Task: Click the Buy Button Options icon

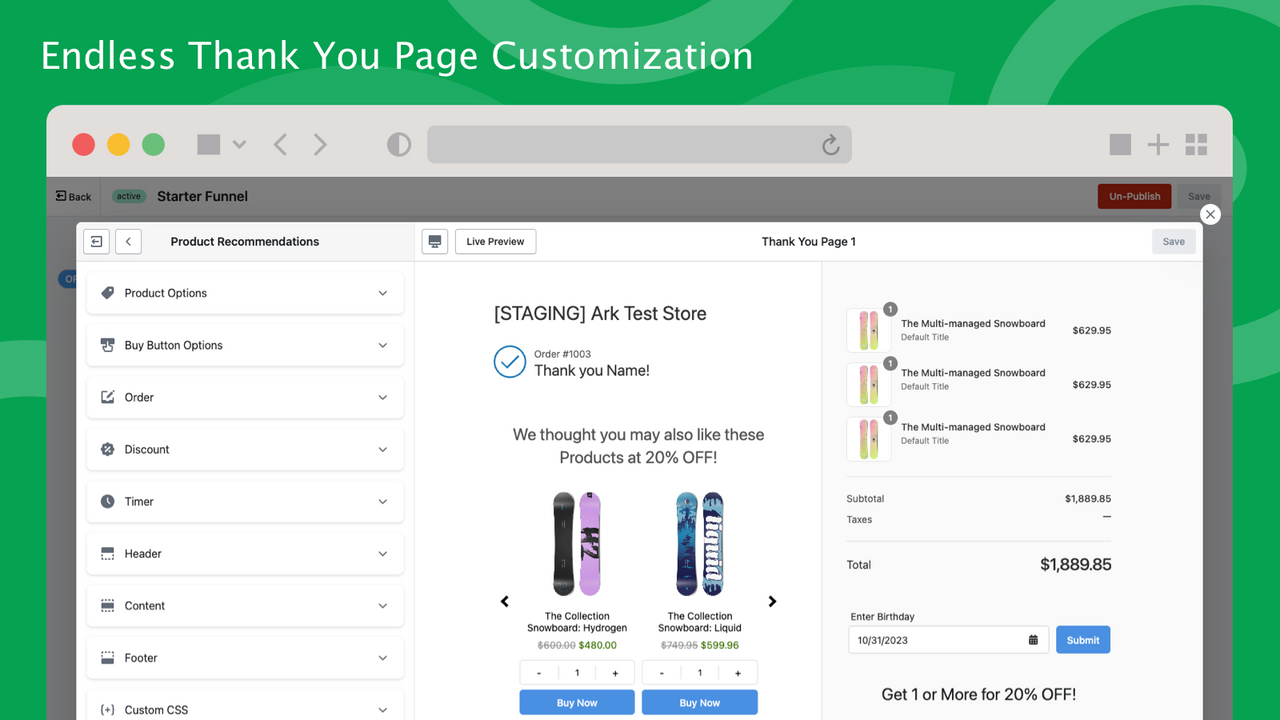Action: click(x=108, y=344)
